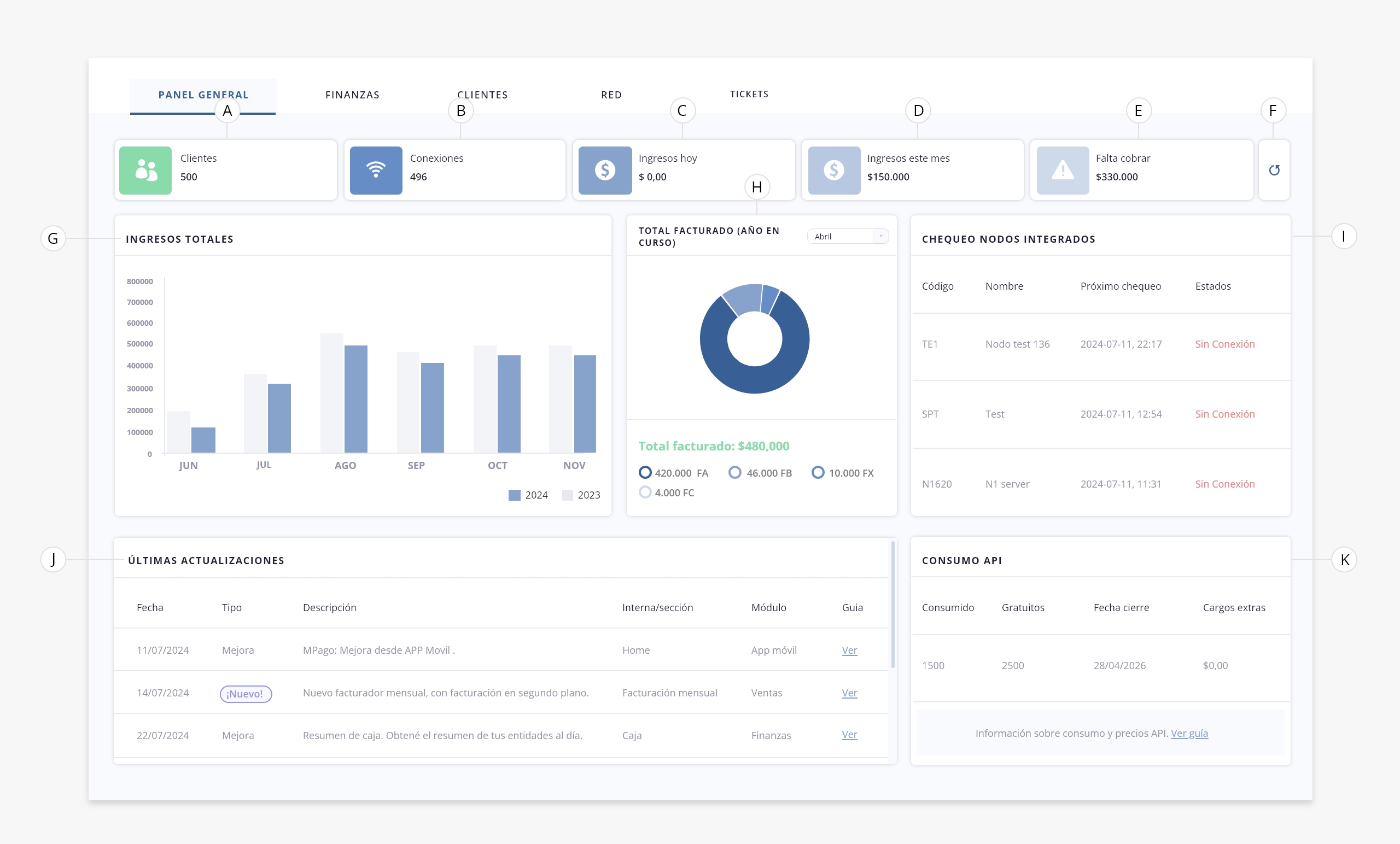Click the Ingresos hoy dollar icon
This screenshot has height=844, width=1400.
604,171
